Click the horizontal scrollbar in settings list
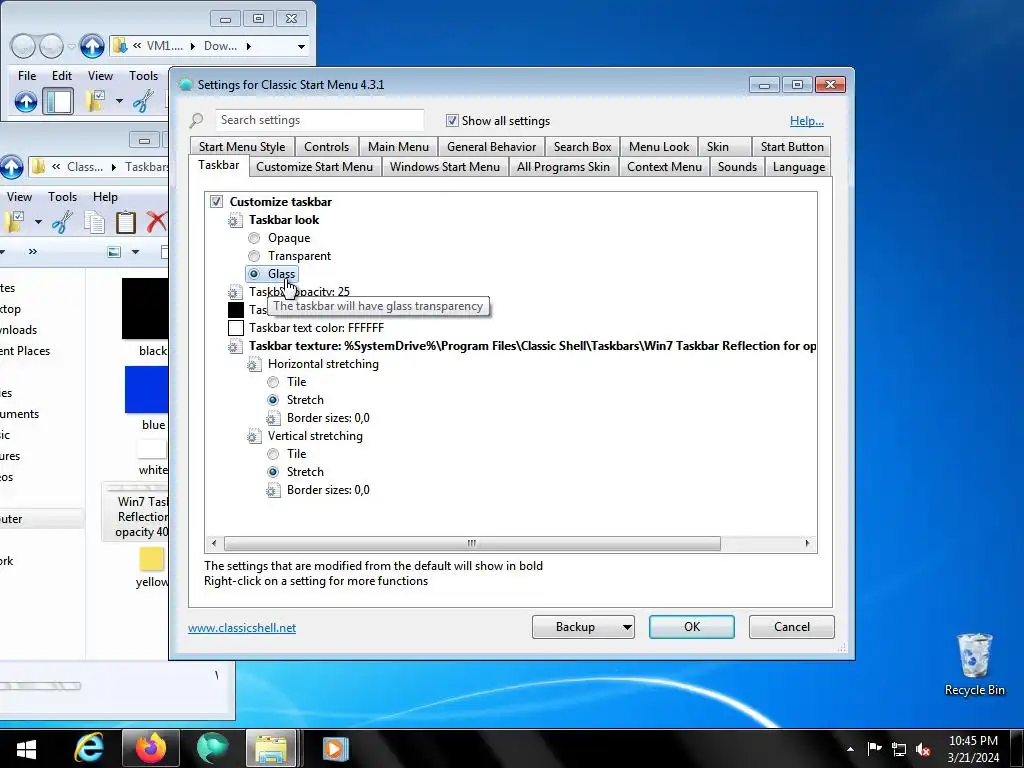This screenshot has width=1024, height=768. 472,543
